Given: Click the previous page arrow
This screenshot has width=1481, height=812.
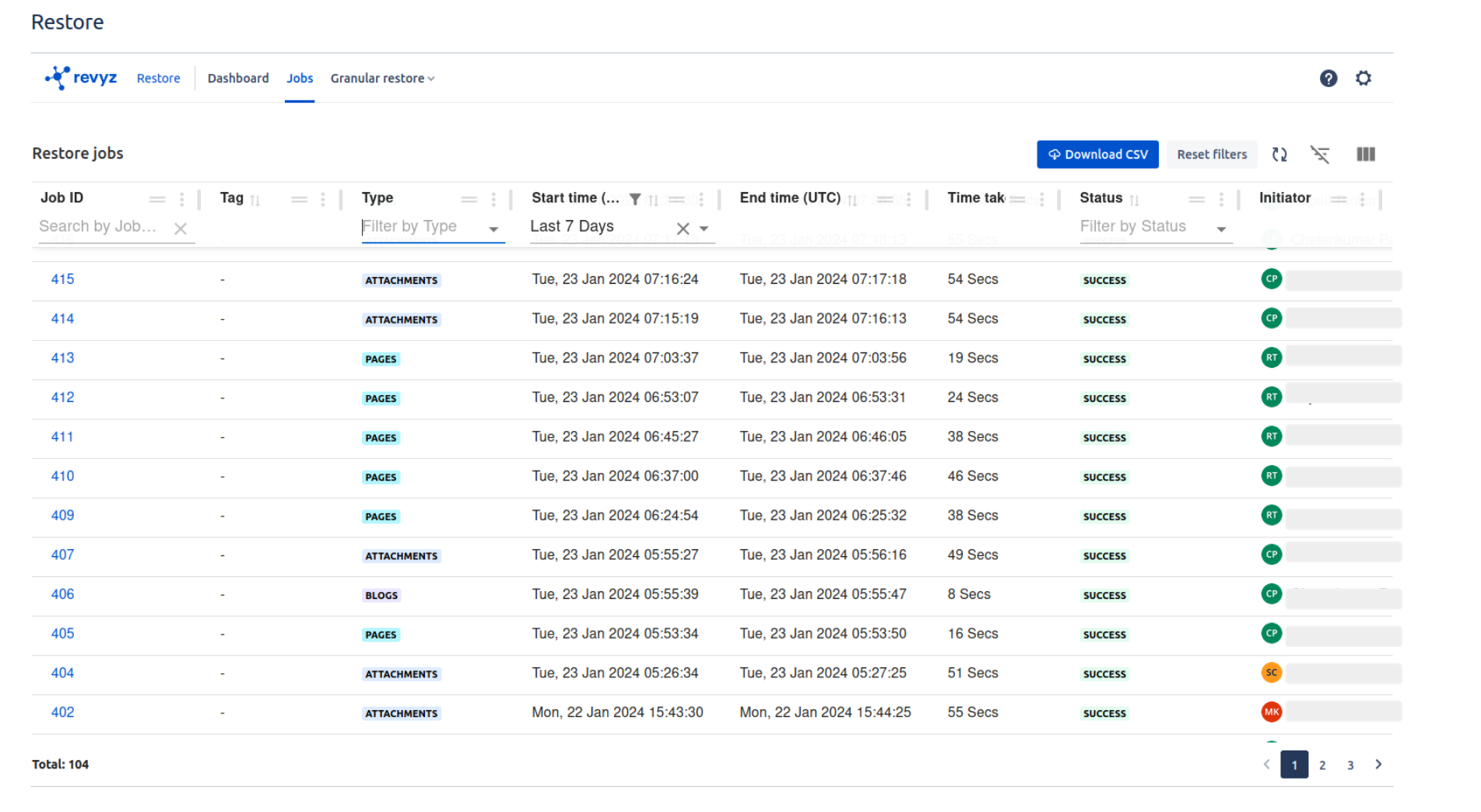Looking at the screenshot, I should coord(1266,765).
